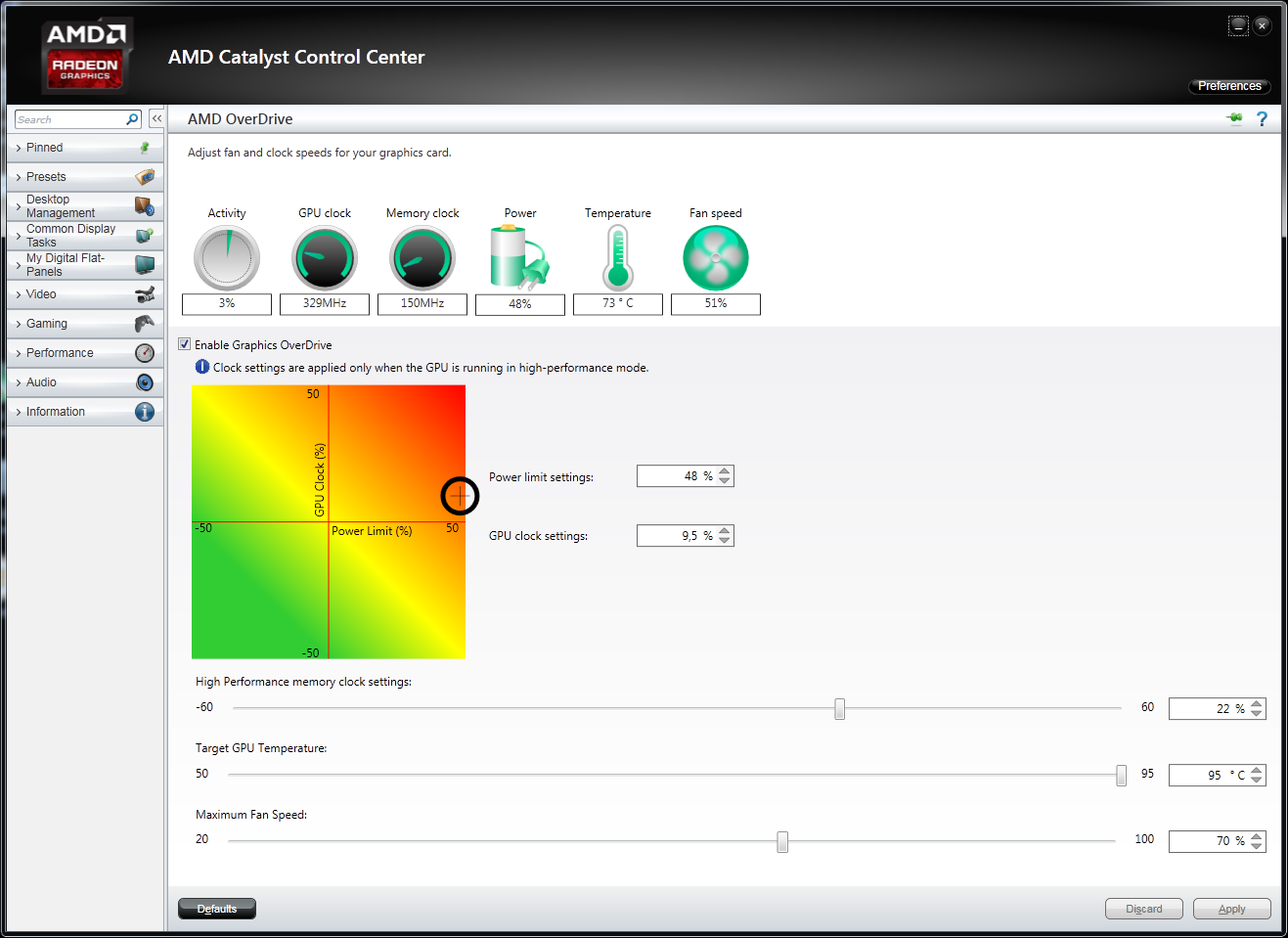The height and width of the screenshot is (938, 1288).
Task: Click the blue info icon near clock note
Action: pos(202,367)
